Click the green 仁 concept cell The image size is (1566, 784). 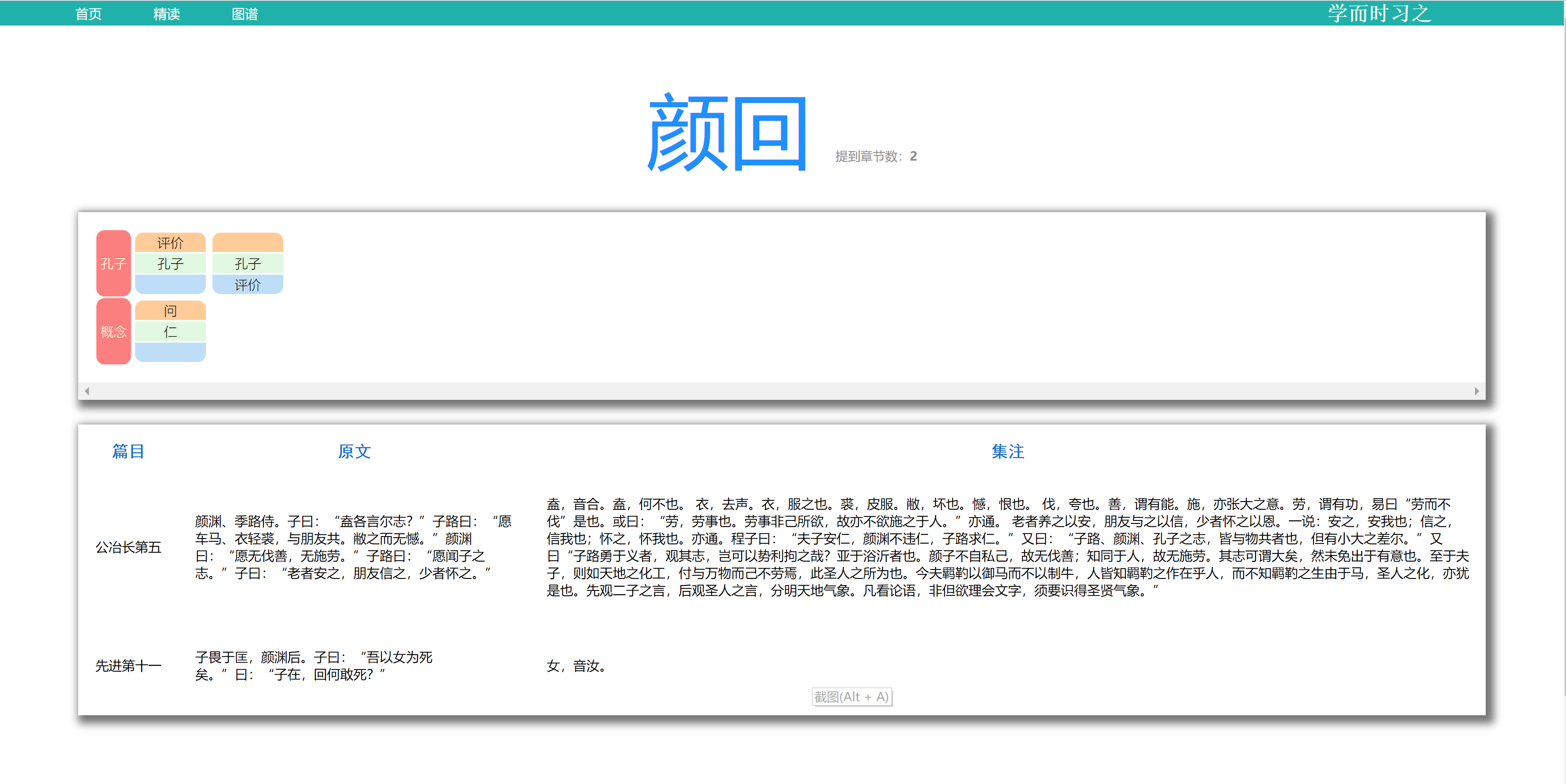point(170,332)
